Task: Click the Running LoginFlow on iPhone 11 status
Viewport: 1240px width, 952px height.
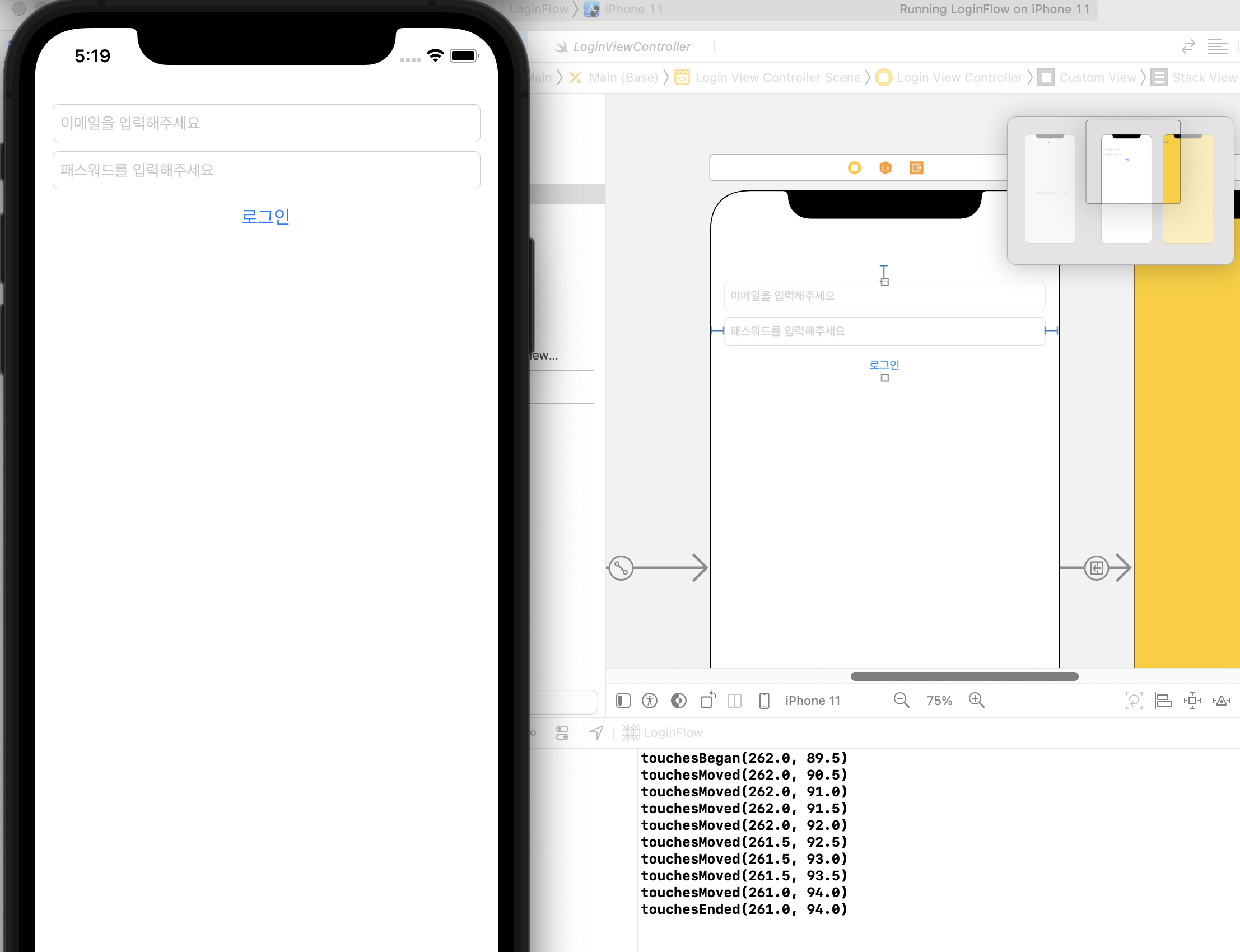Action: click(x=994, y=9)
